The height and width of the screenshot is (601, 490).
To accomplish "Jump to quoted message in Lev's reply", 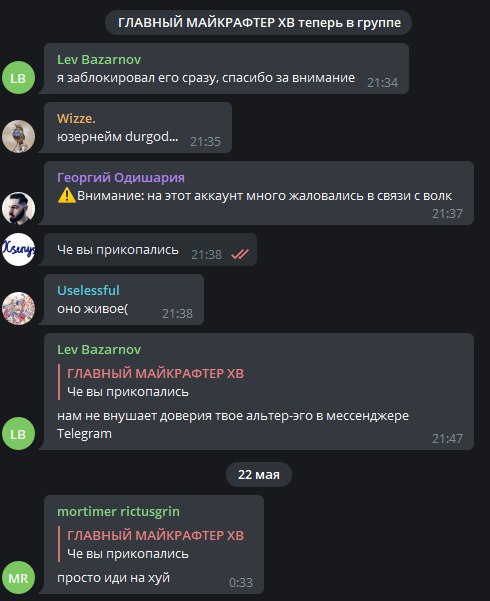I will click(x=155, y=382).
